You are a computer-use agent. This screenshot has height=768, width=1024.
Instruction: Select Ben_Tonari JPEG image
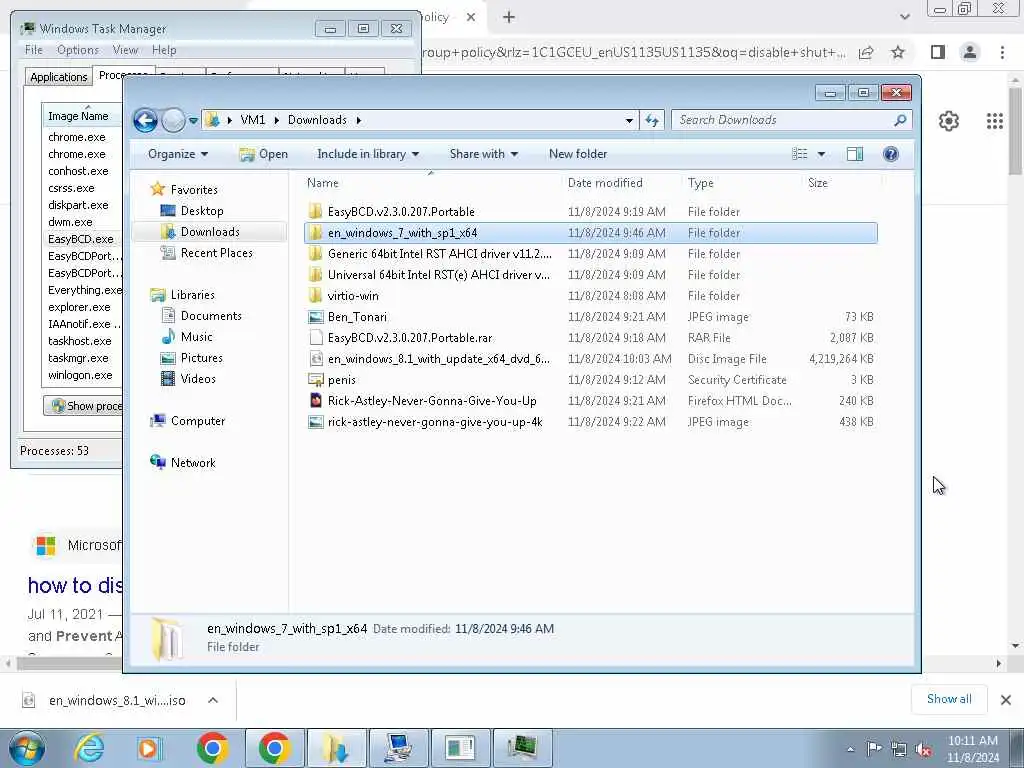(x=590, y=317)
